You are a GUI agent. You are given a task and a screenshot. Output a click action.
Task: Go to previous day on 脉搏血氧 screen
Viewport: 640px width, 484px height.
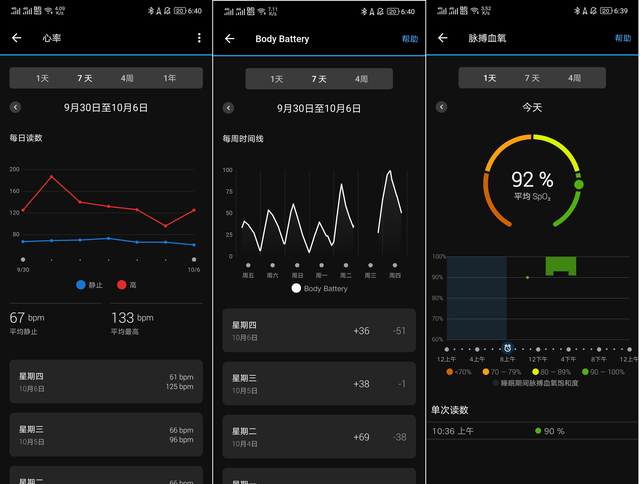point(441,107)
